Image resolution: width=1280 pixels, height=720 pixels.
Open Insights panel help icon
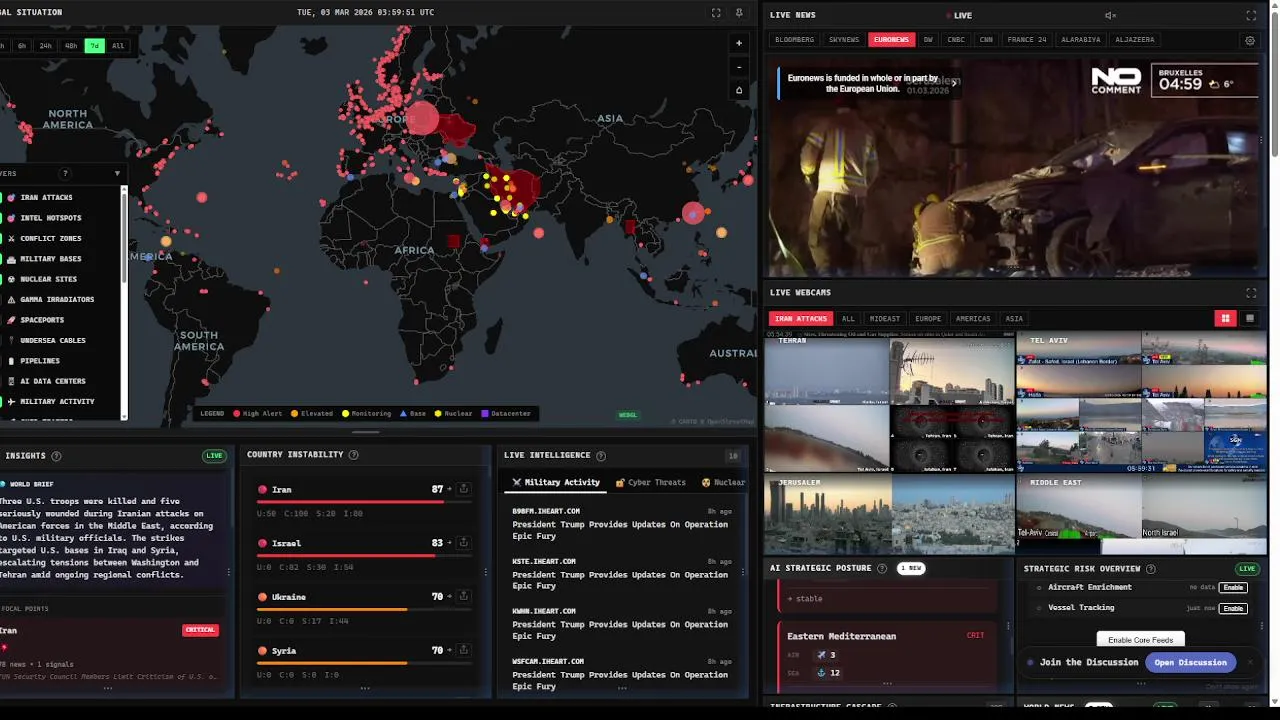[x=56, y=456]
